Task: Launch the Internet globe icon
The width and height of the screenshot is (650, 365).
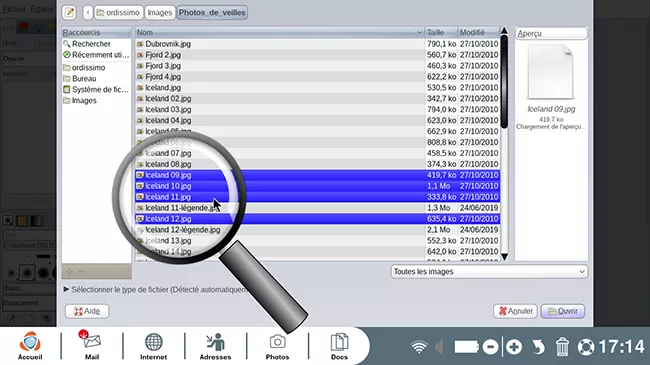Action: click(153, 346)
